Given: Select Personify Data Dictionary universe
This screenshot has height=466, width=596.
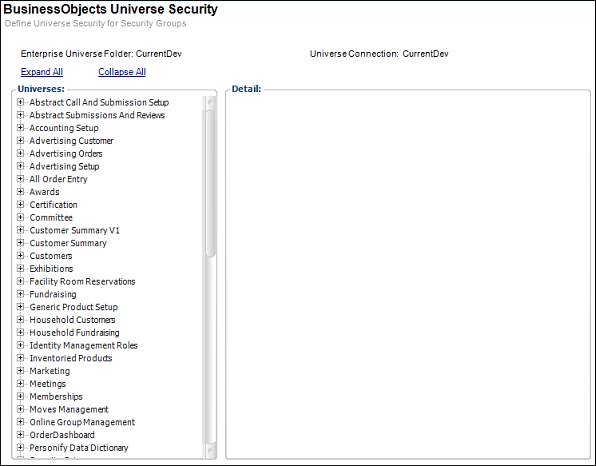Looking at the screenshot, I should pos(79,448).
